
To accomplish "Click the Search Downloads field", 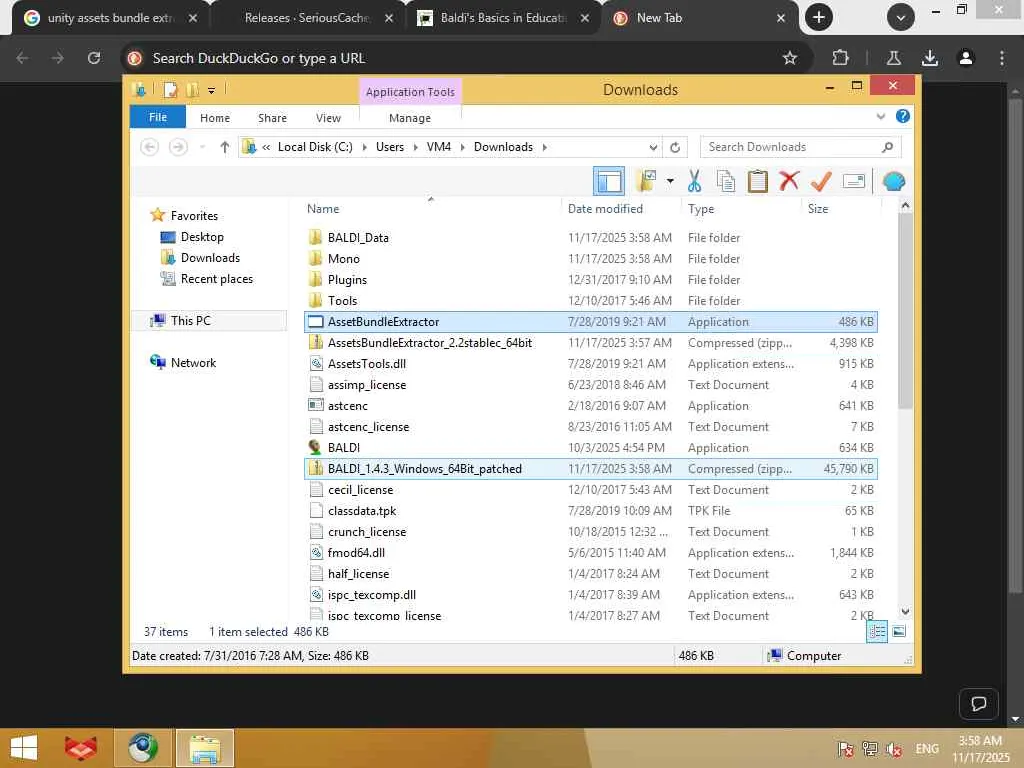I will coord(800,147).
